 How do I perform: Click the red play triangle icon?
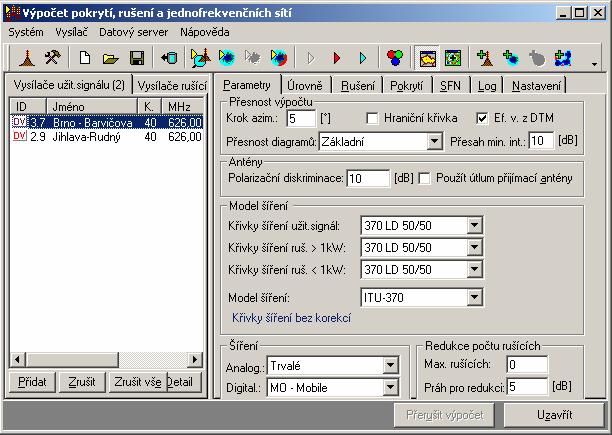[337, 58]
